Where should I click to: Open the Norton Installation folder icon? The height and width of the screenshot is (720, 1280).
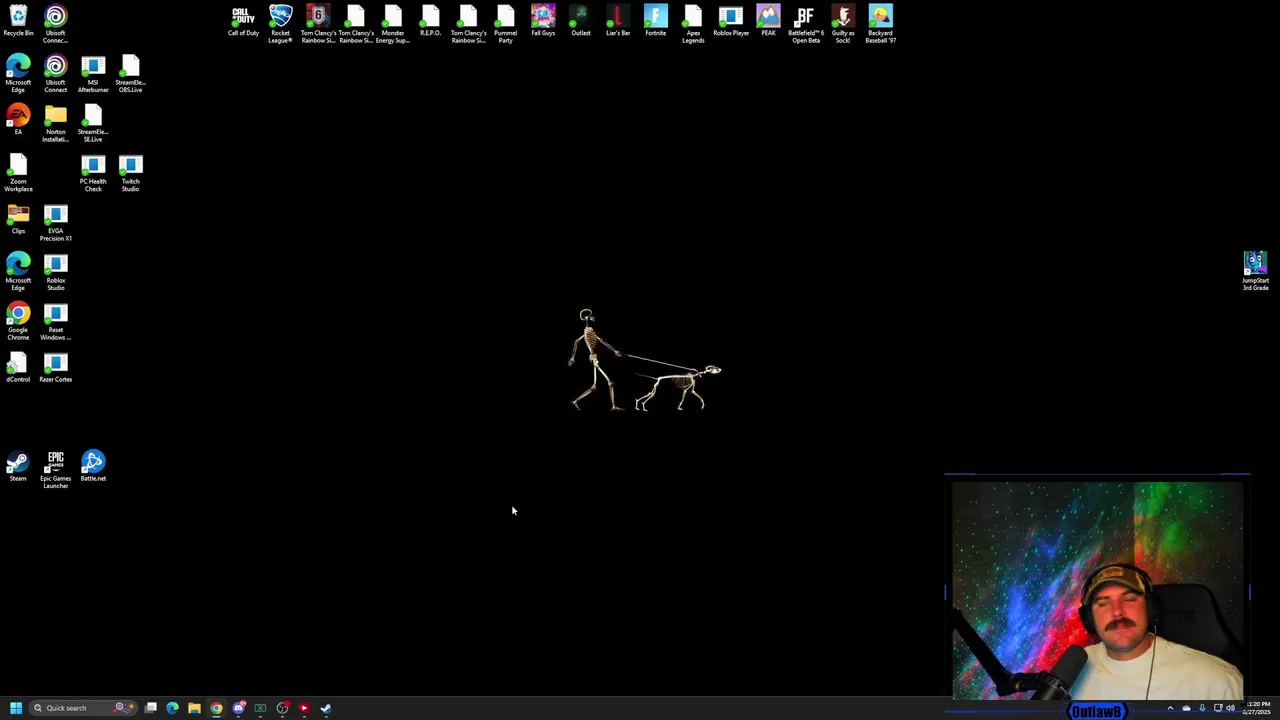click(x=55, y=124)
